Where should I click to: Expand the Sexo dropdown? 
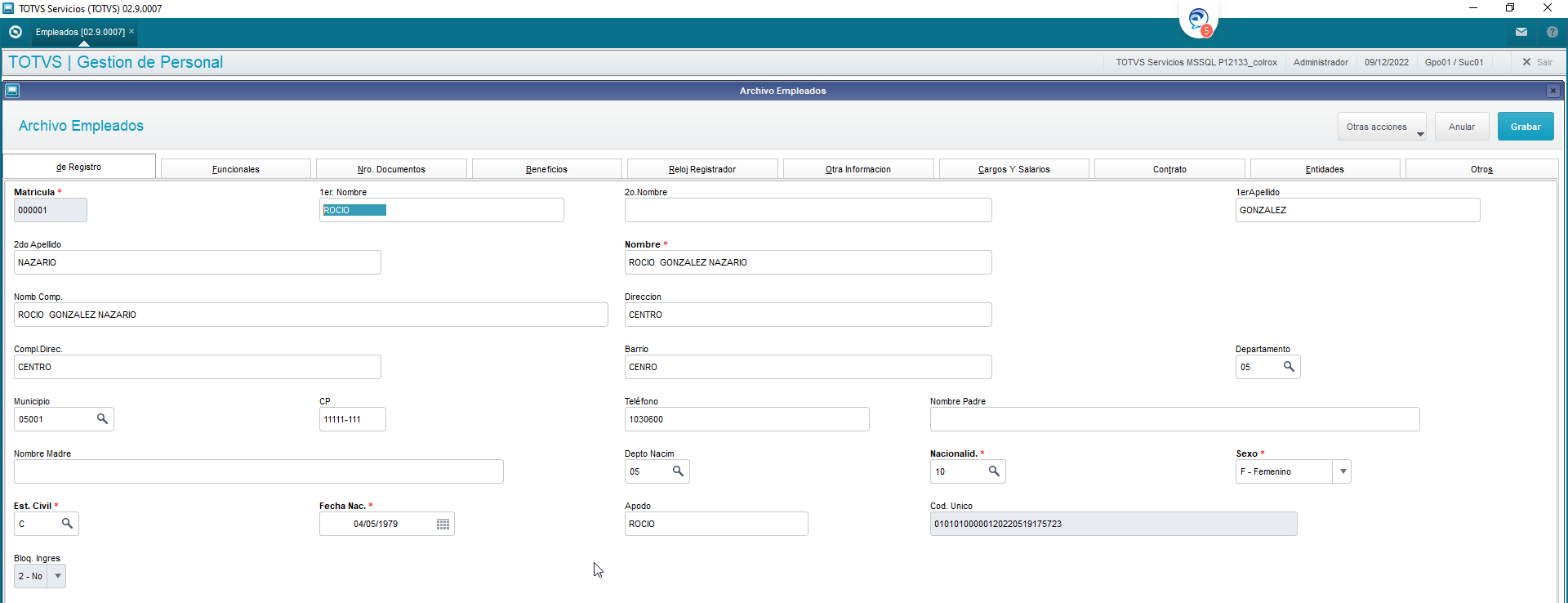(x=1343, y=471)
